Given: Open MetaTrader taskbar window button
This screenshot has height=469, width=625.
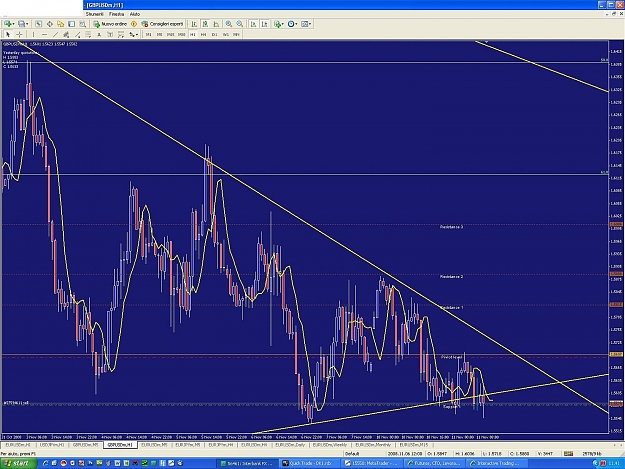Looking at the screenshot, I should (372, 463).
